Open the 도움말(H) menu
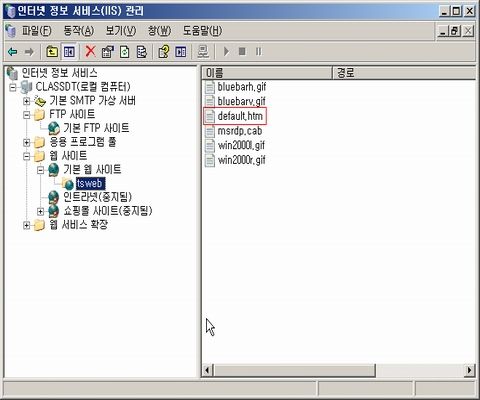Image resolution: width=480 pixels, height=400 pixels. 202,31
